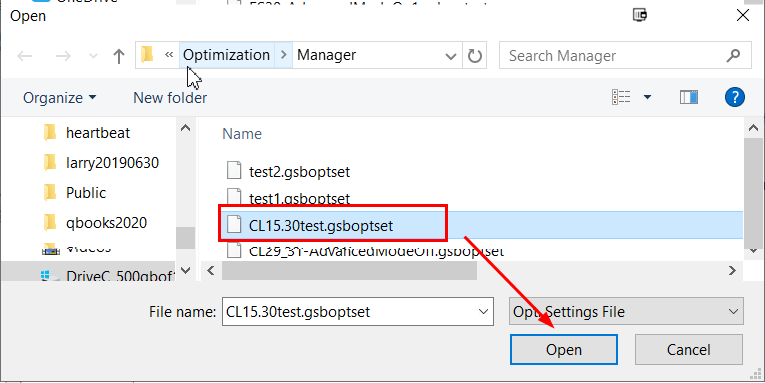This screenshot has height=383, width=765.
Task: Expand the address bar history dropdown
Action: (x=451, y=56)
